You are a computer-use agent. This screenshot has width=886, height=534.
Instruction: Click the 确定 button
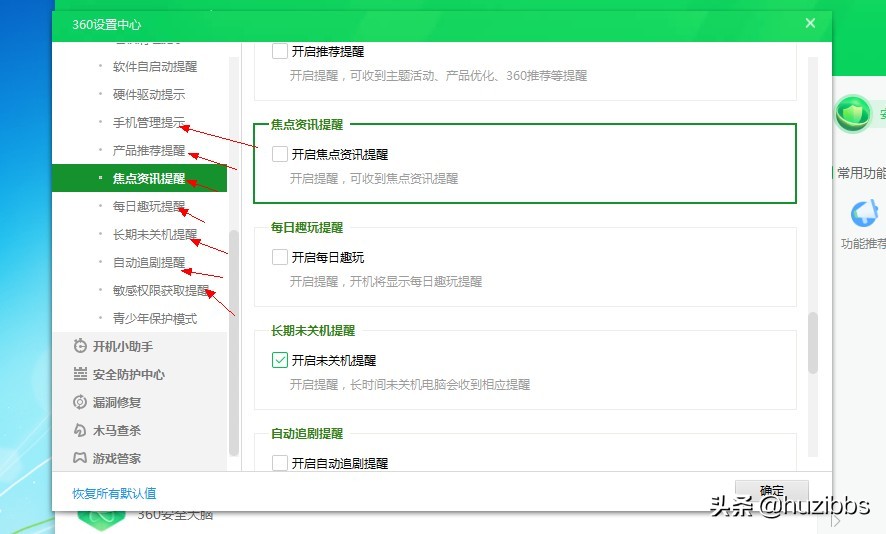[771, 490]
